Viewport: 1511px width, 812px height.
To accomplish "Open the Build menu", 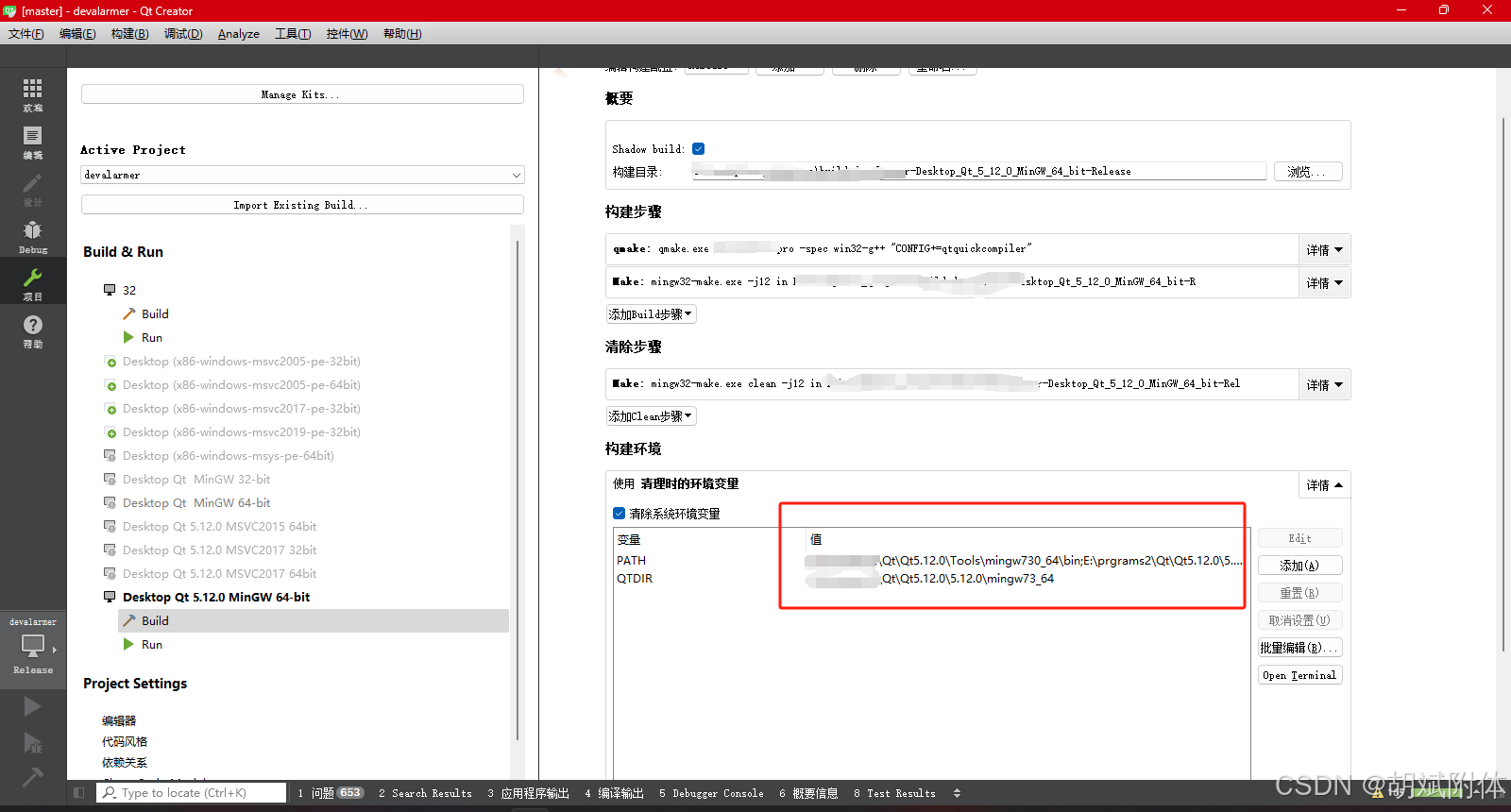I will click(x=129, y=33).
